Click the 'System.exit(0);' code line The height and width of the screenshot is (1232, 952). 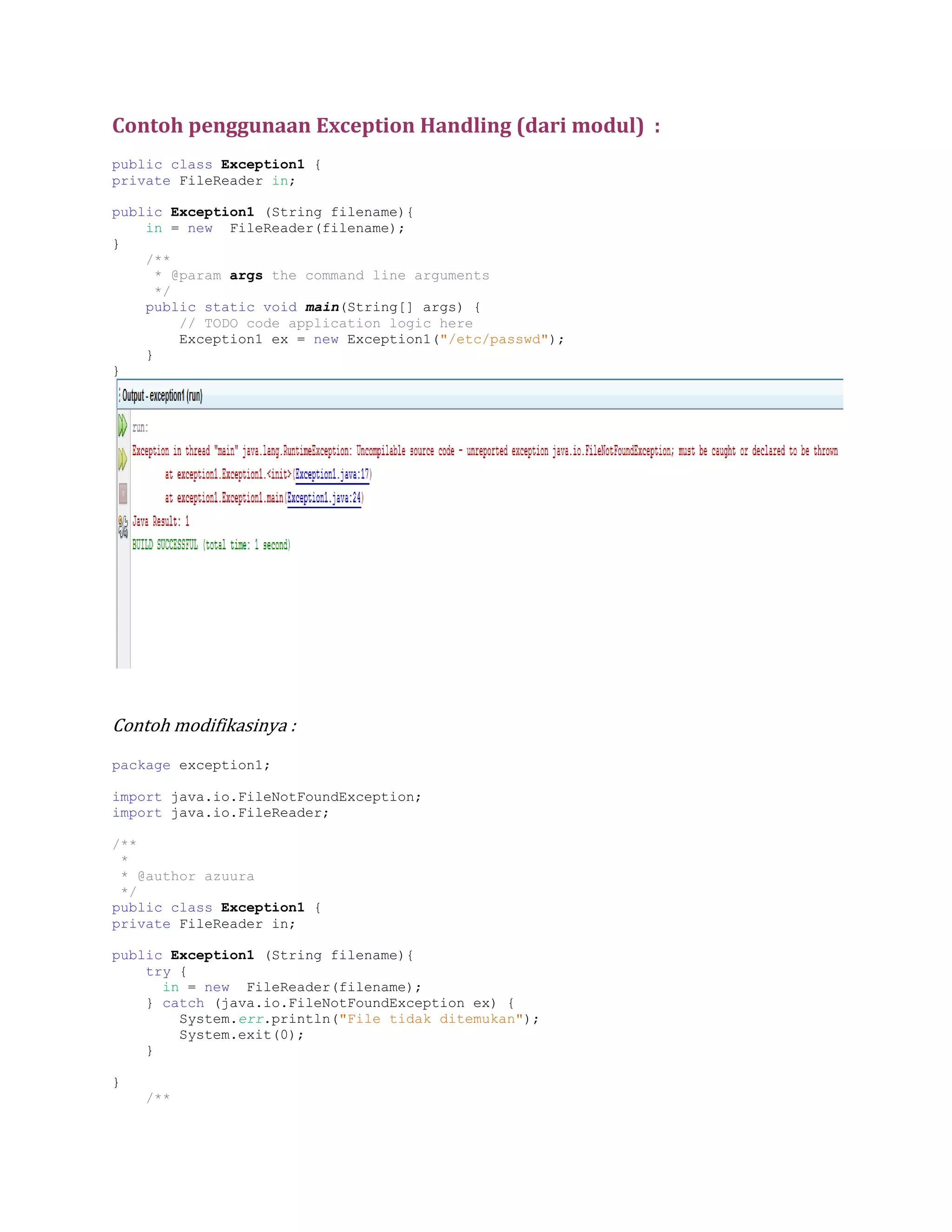(241, 1035)
